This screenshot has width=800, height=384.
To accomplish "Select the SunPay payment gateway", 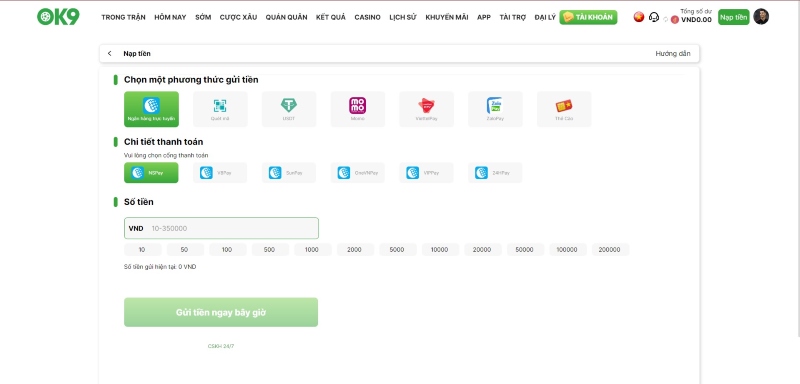I will tap(289, 173).
